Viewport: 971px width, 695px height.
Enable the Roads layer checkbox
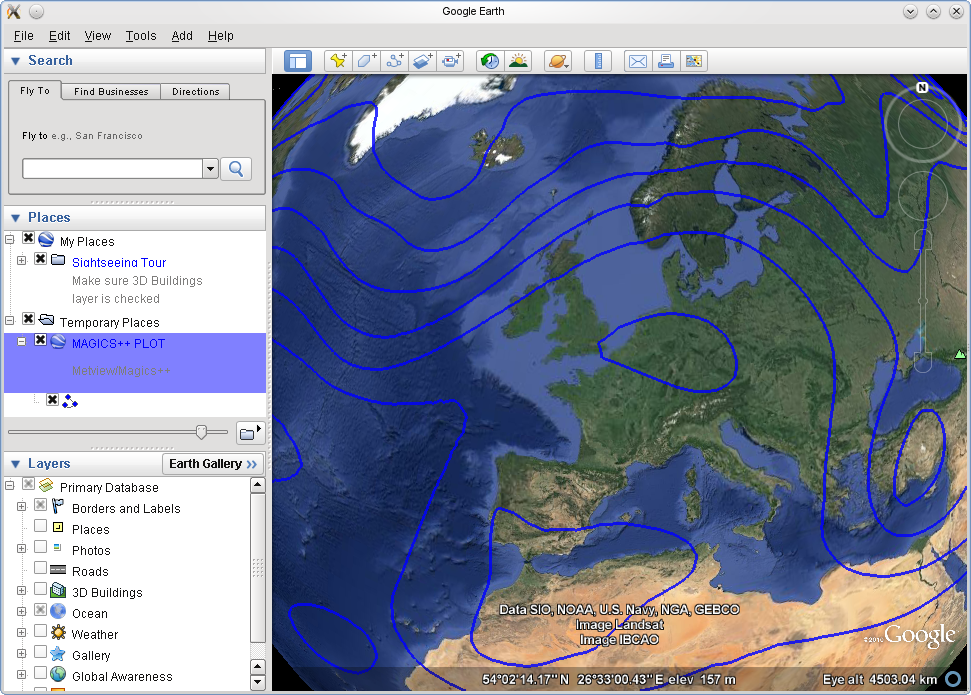[x=40, y=568]
